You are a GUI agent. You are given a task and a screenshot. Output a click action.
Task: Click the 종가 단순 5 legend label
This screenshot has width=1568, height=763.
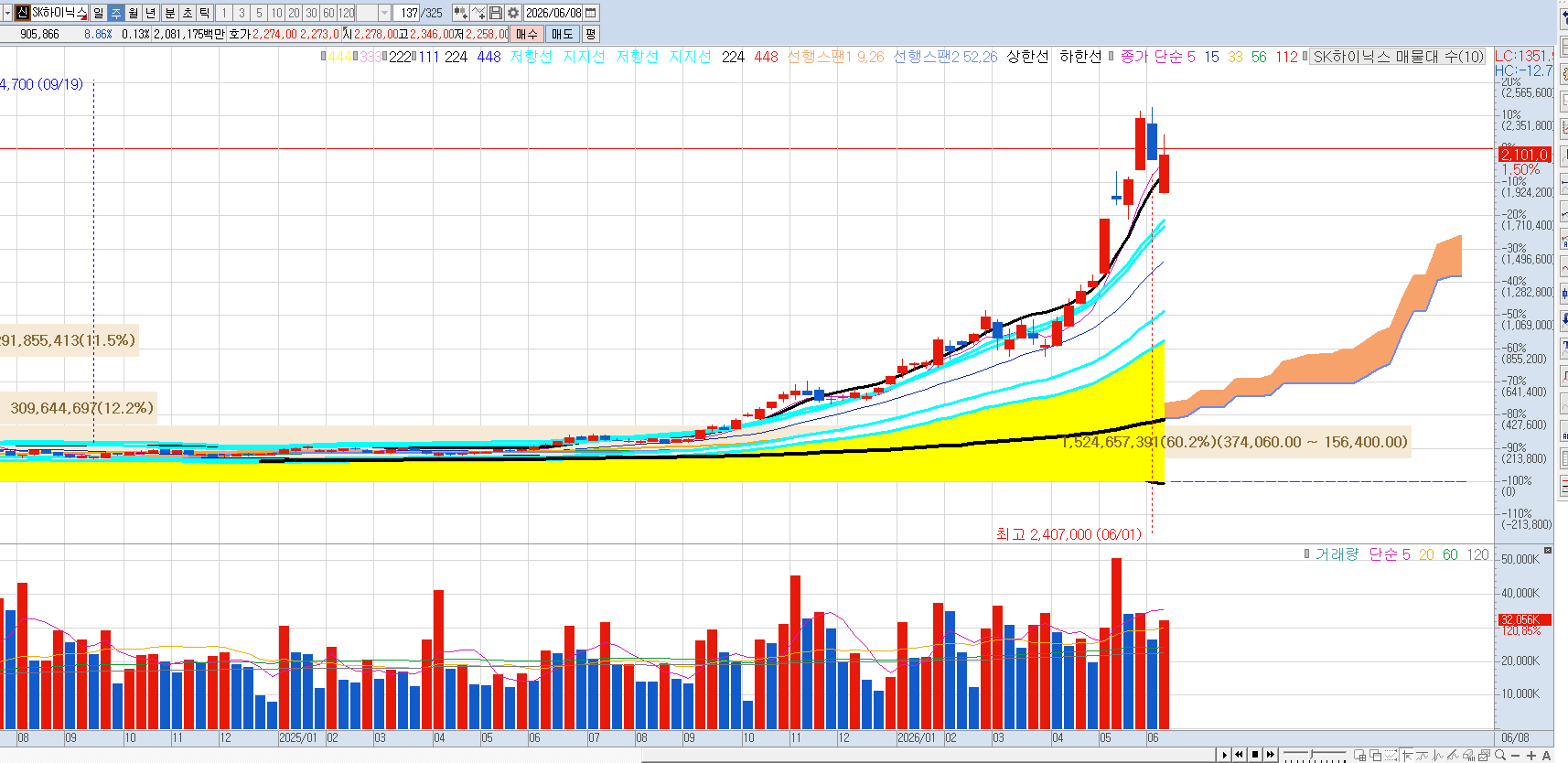(1158, 57)
